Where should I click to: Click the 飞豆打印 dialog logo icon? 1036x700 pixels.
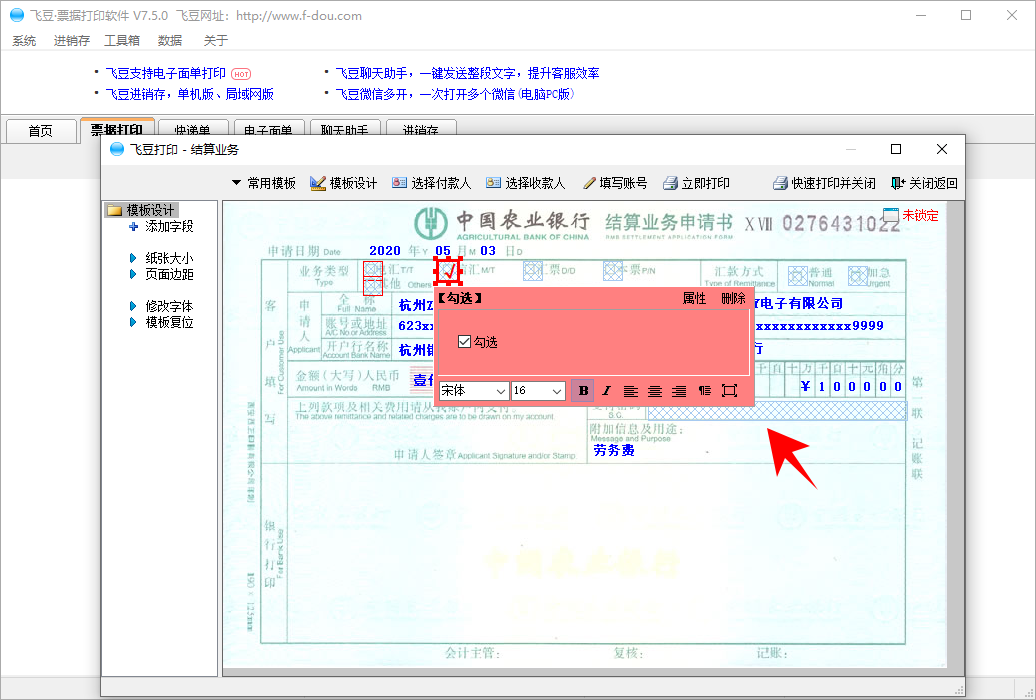click(117, 149)
